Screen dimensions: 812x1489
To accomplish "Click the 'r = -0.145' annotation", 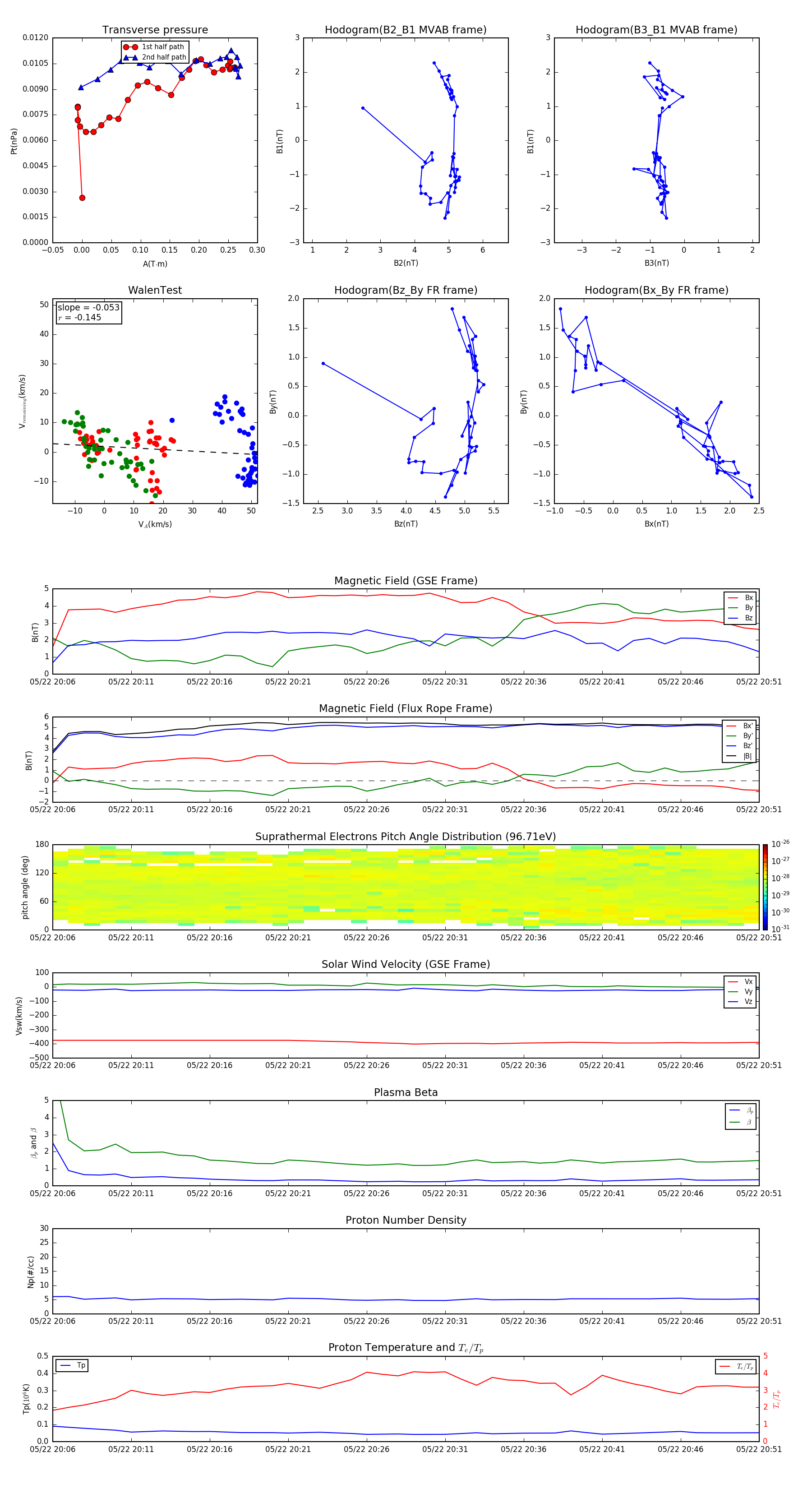I will click(80, 317).
